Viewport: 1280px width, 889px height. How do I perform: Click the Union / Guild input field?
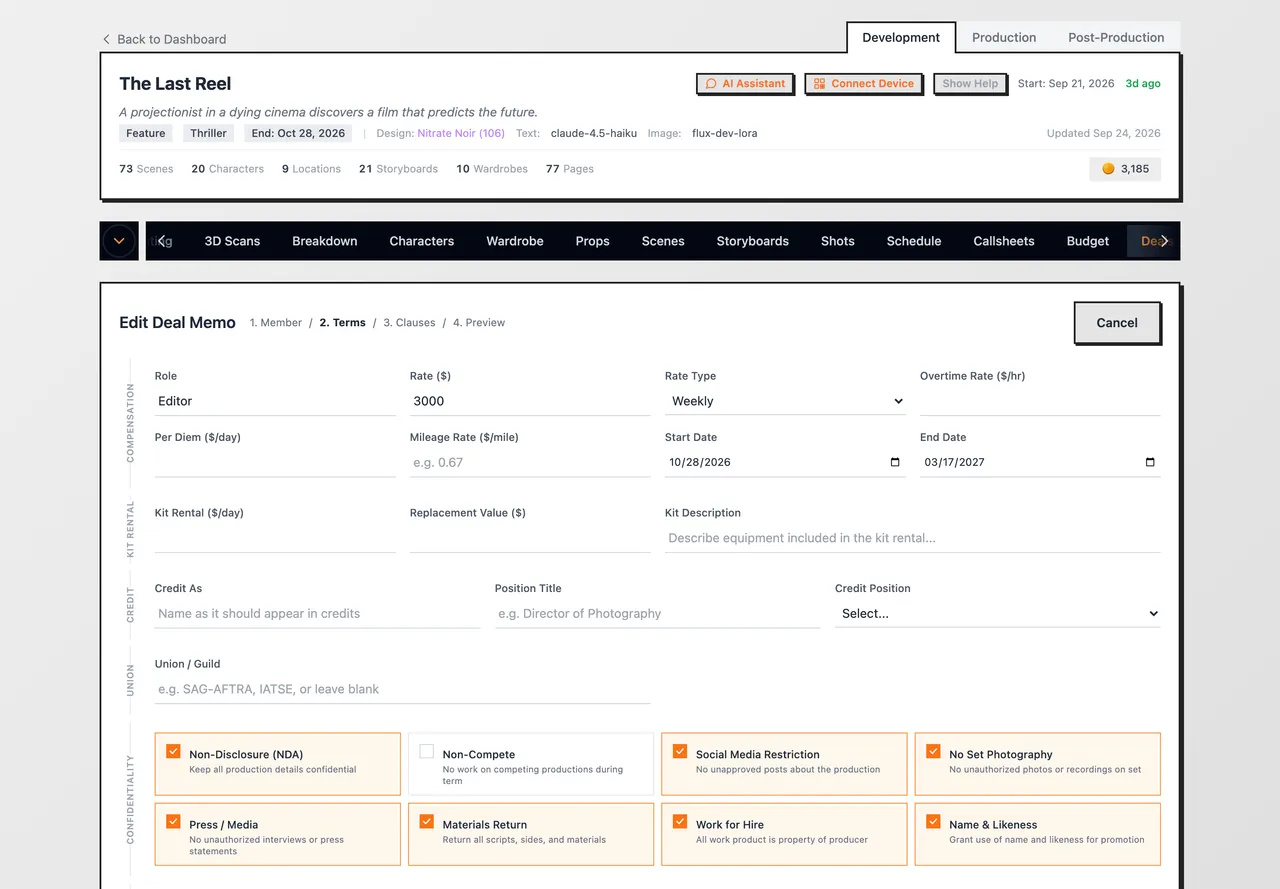tap(402, 689)
